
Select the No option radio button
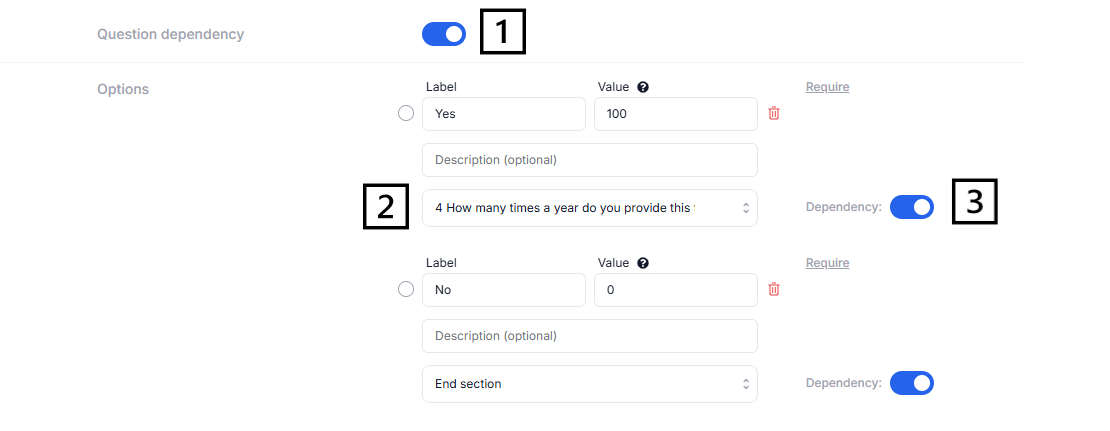click(x=406, y=290)
